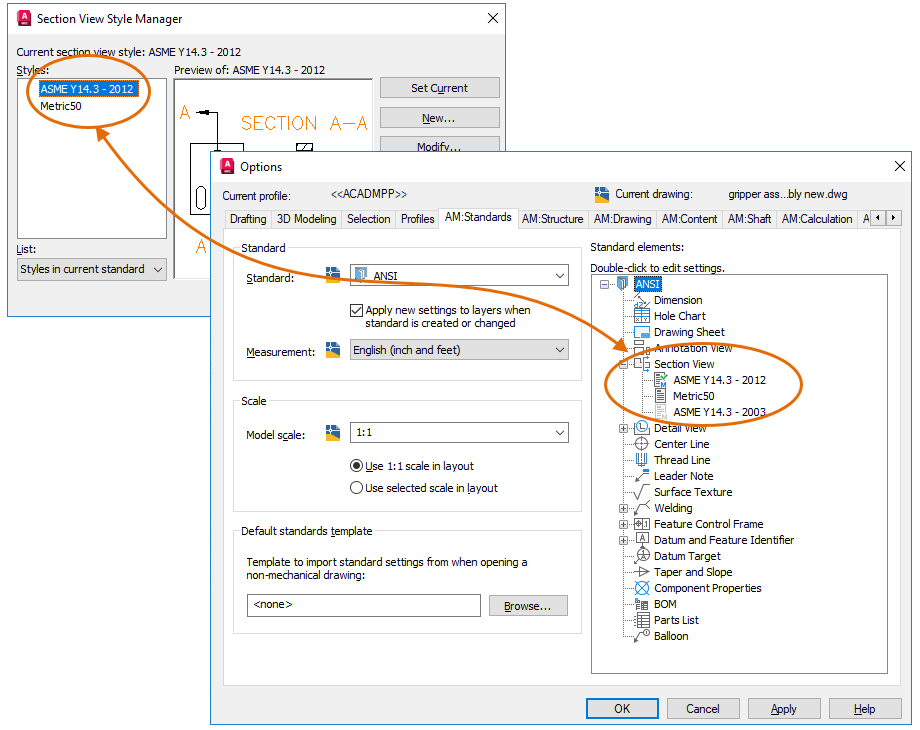Open the Model scale 1:1 dropdown
This screenshot has width=920, height=730.
point(459,432)
